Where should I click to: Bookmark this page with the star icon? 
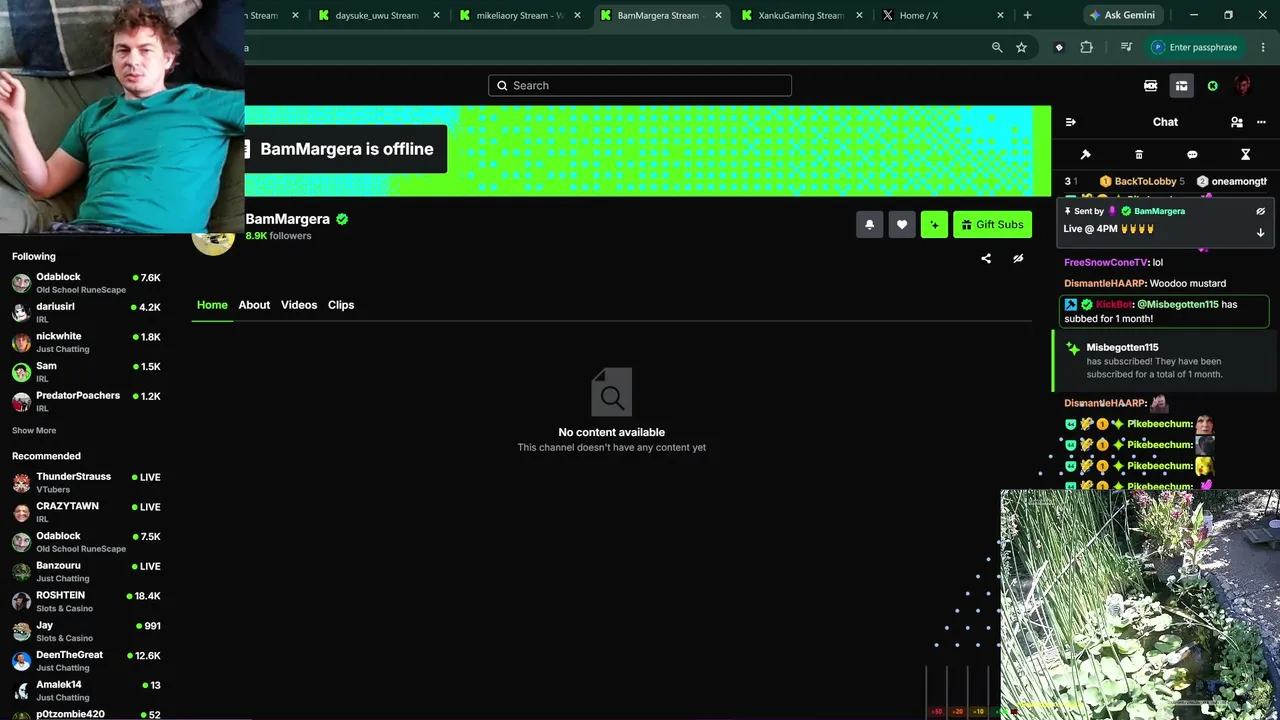point(1021,47)
